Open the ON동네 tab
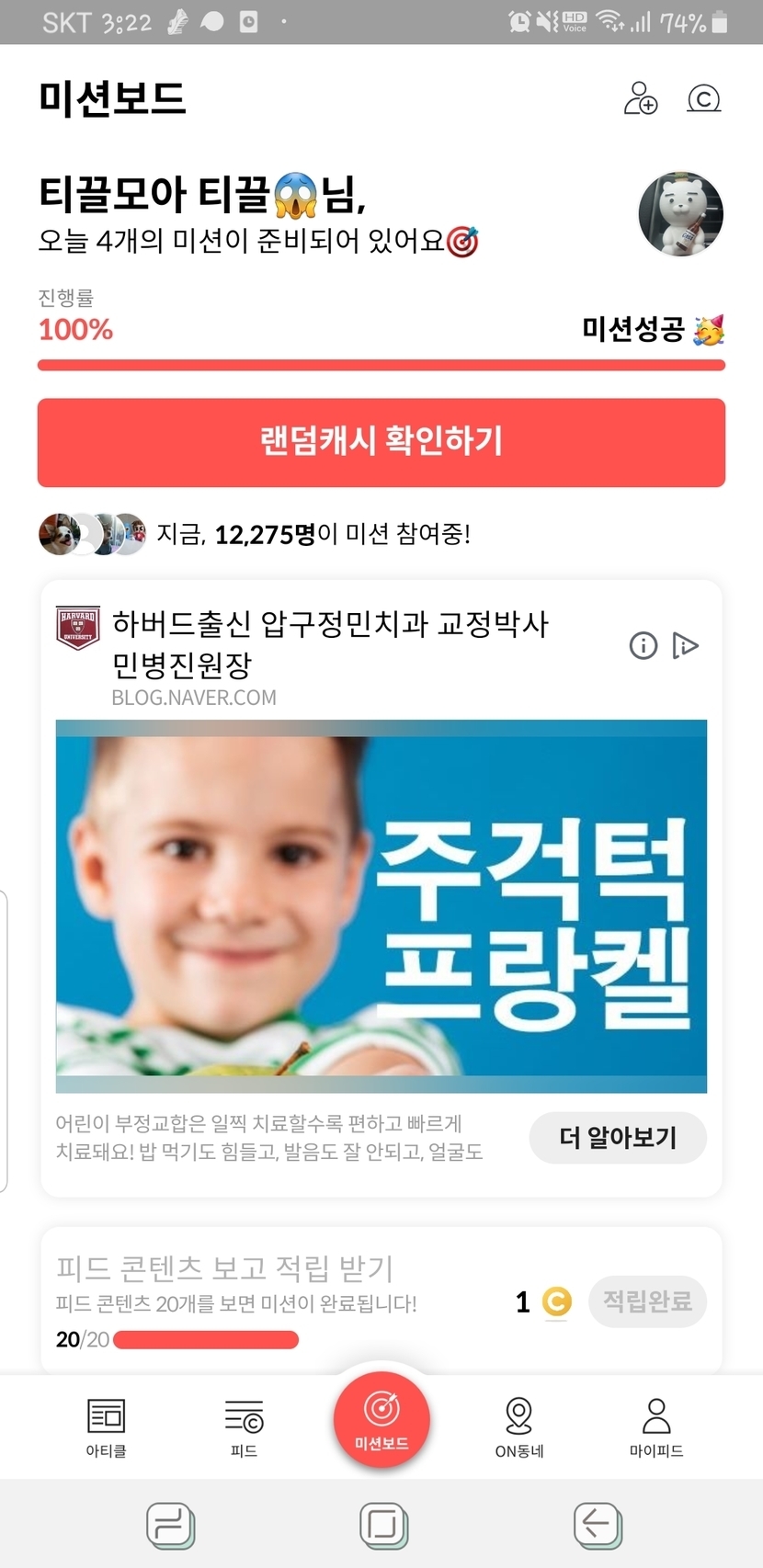763x1568 pixels. 519,1427
